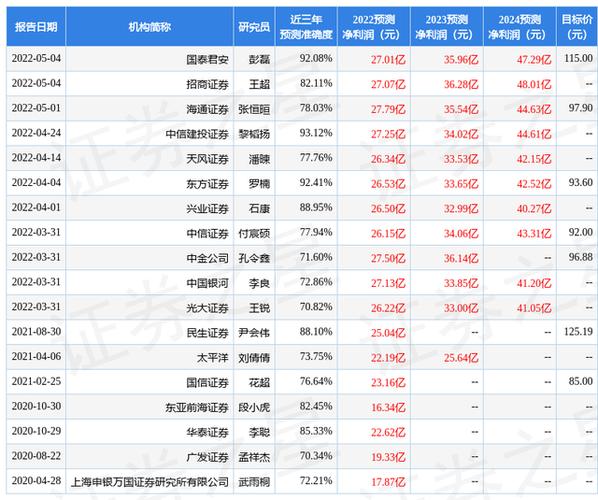Click the 机构简称 column header
598x500 pixels.
click(x=150, y=27)
